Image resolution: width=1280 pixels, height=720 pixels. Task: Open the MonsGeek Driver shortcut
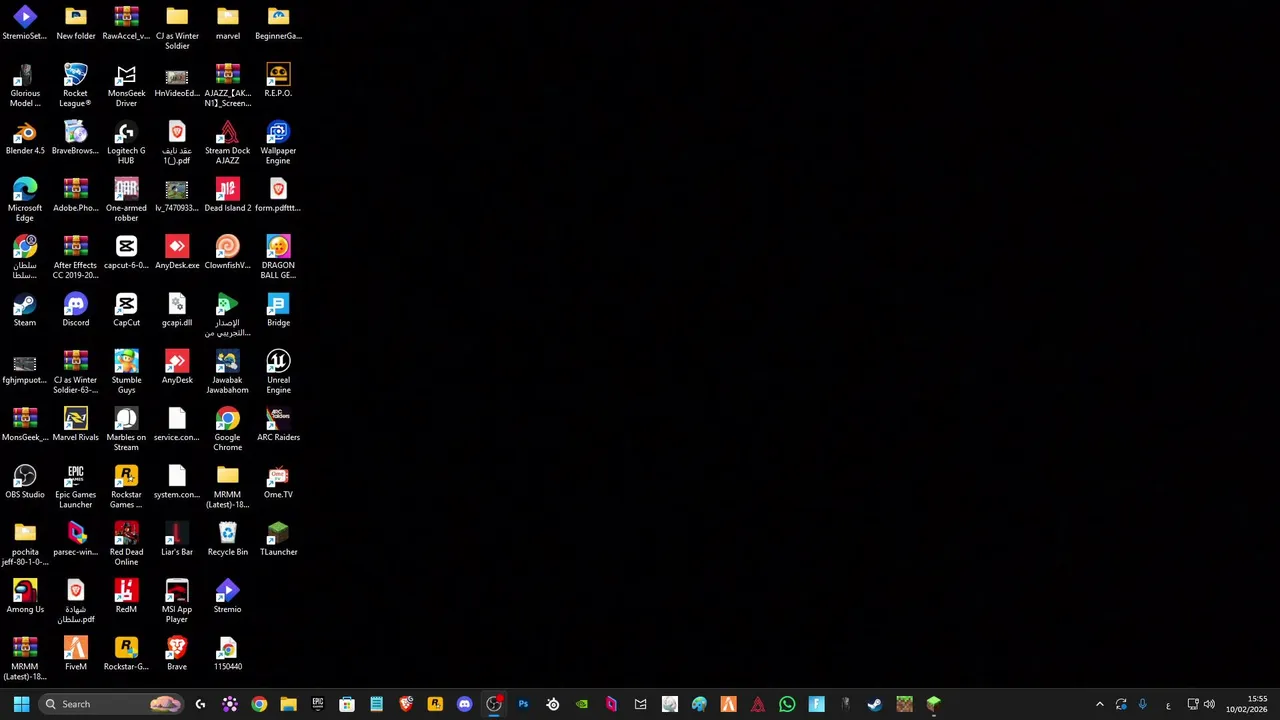tap(126, 86)
